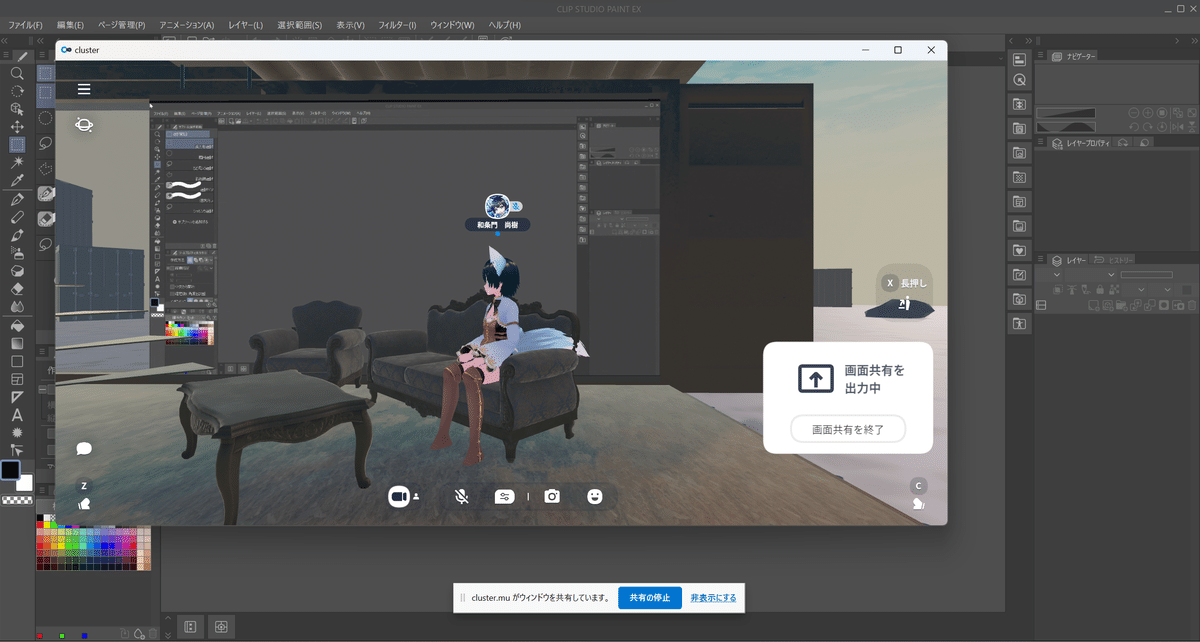The width and height of the screenshot is (1200, 642).
Task: Open the heart-folder material icon in dock
Action: point(1019,250)
